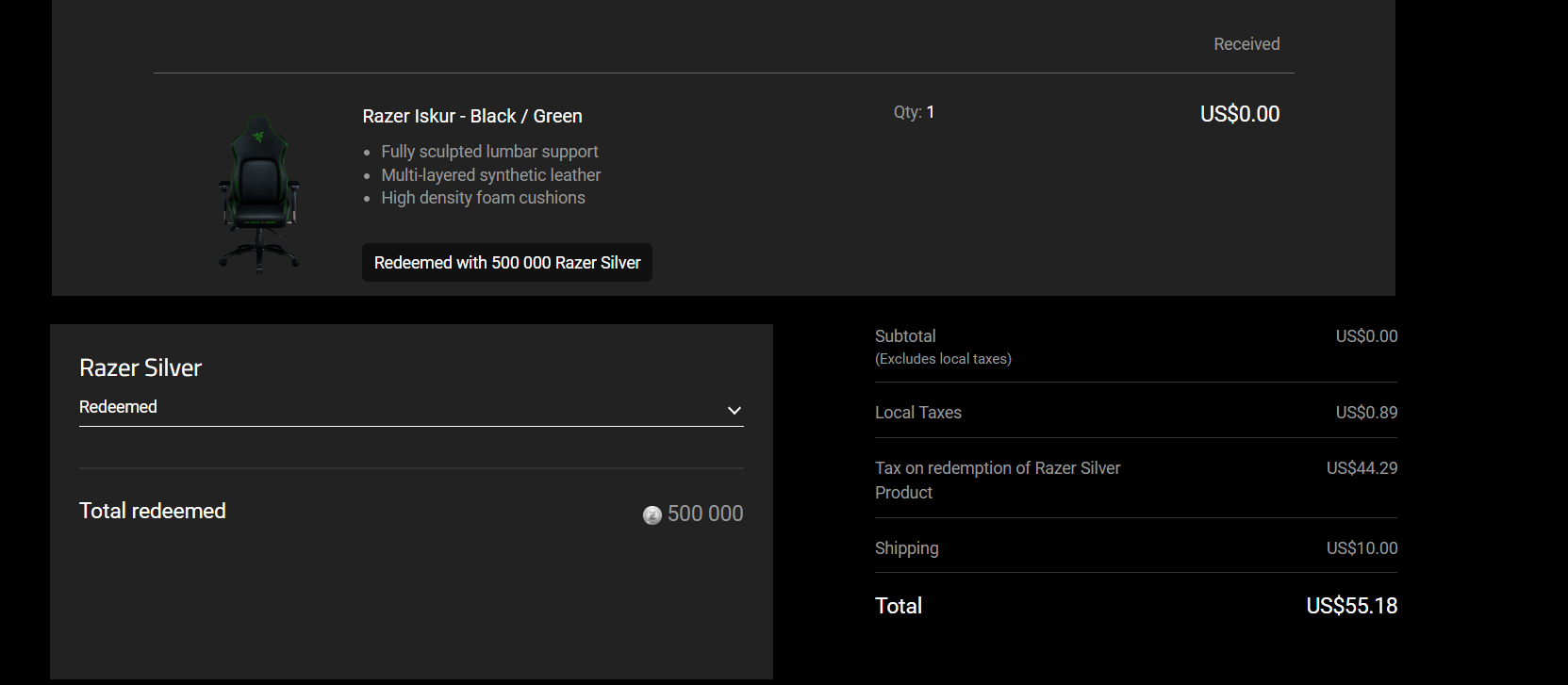
Task: Select 'Fully sculpted lumbar support' bullet text
Action: coord(489,152)
